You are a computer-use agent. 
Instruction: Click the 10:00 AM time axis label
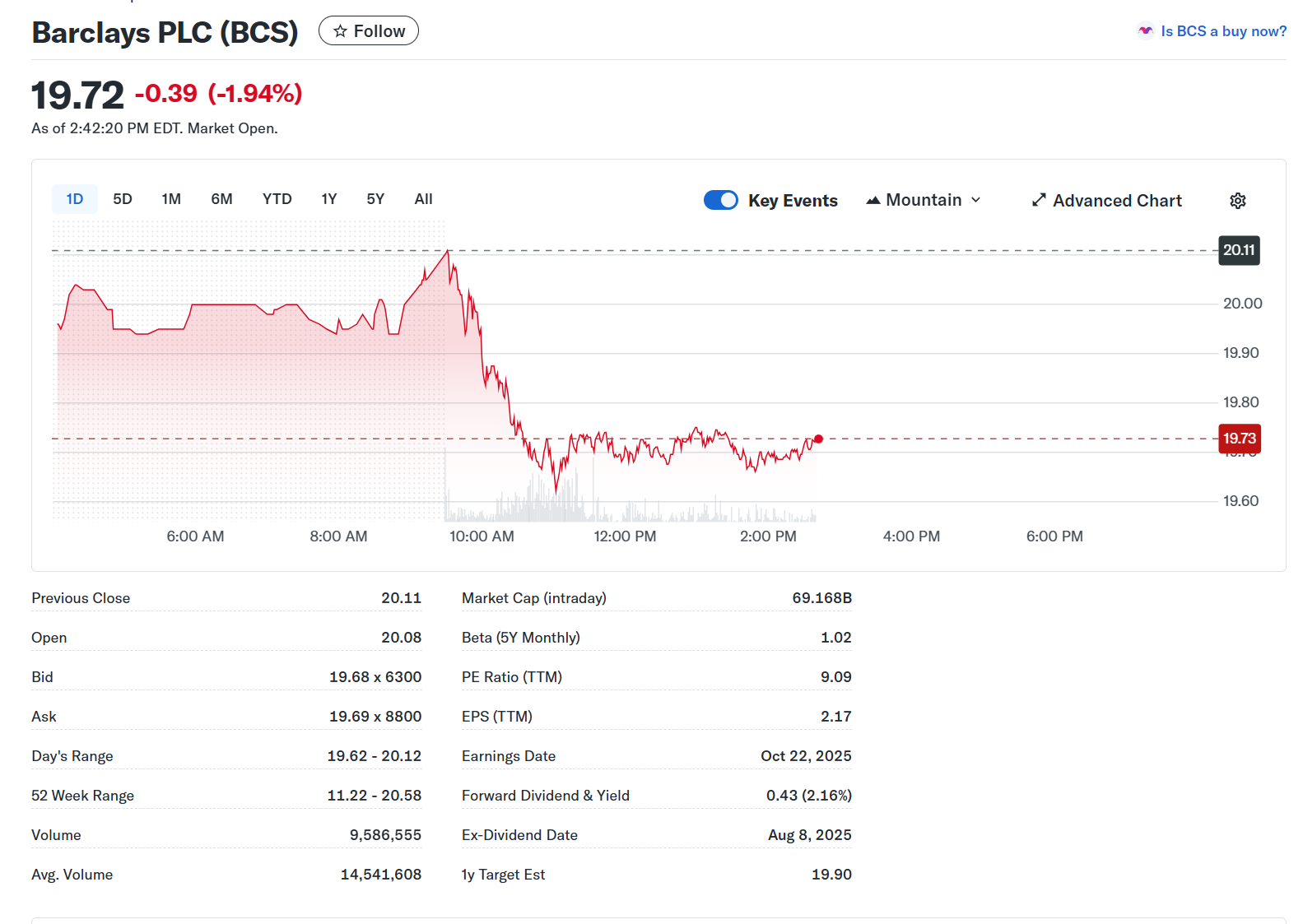point(482,536)
